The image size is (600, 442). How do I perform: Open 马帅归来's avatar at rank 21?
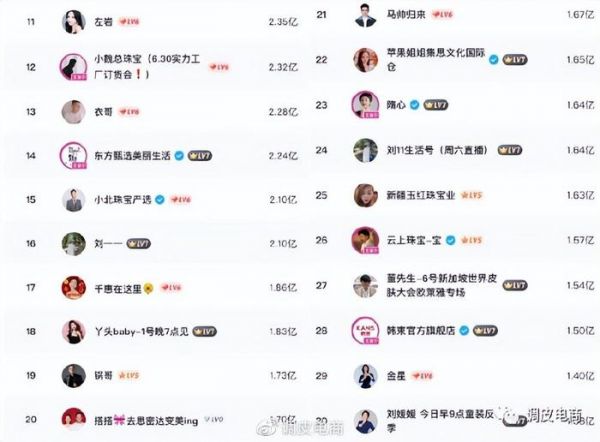click(365, 15)
